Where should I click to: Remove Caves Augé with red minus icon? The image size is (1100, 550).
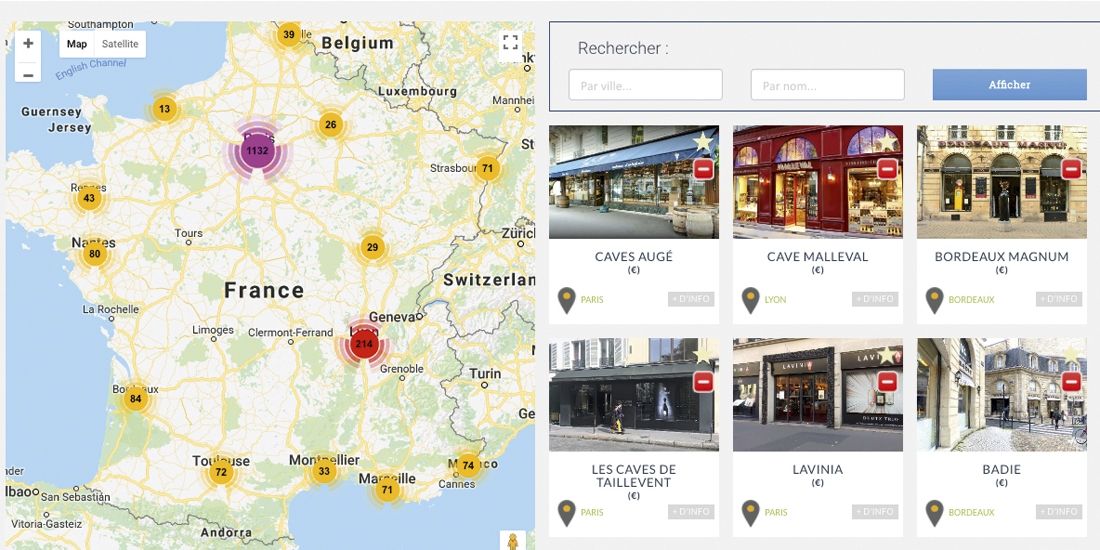tap(703, 169)
